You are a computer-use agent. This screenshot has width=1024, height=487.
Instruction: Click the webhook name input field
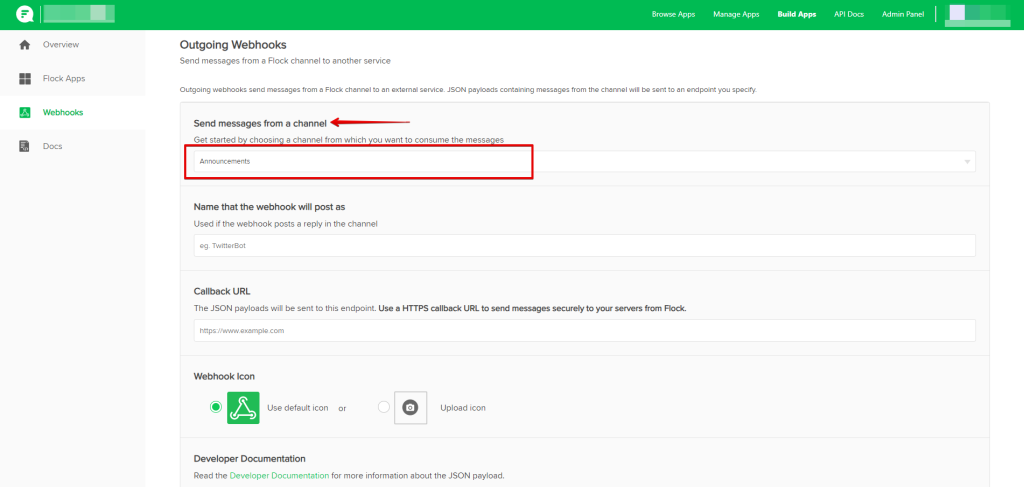(x=584, y=246)
